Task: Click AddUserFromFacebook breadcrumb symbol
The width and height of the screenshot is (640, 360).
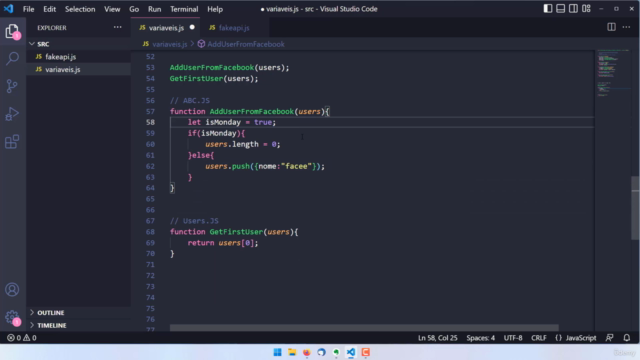Action: tap(246, 44)
